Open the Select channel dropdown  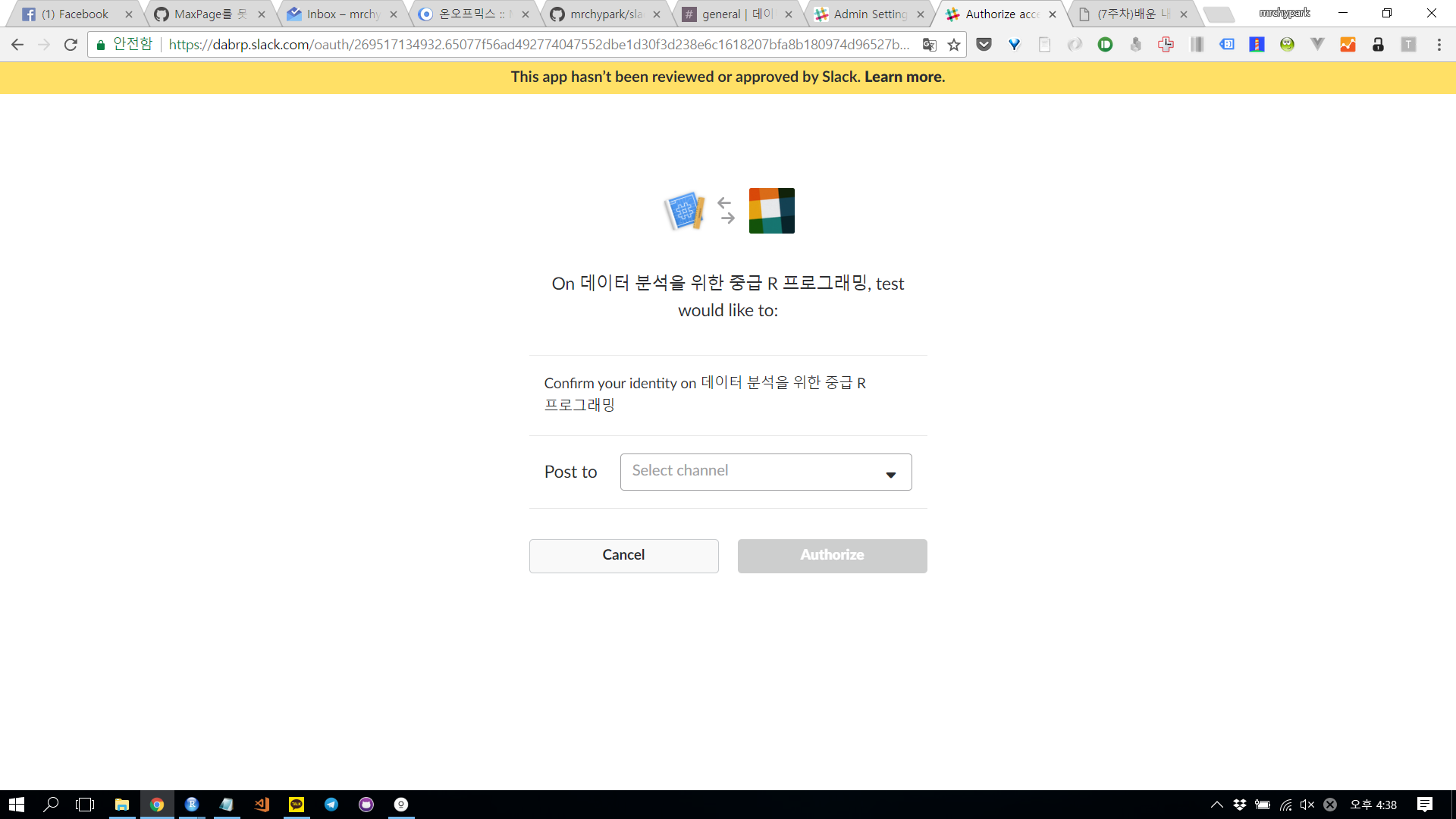[x=765, y=472]
